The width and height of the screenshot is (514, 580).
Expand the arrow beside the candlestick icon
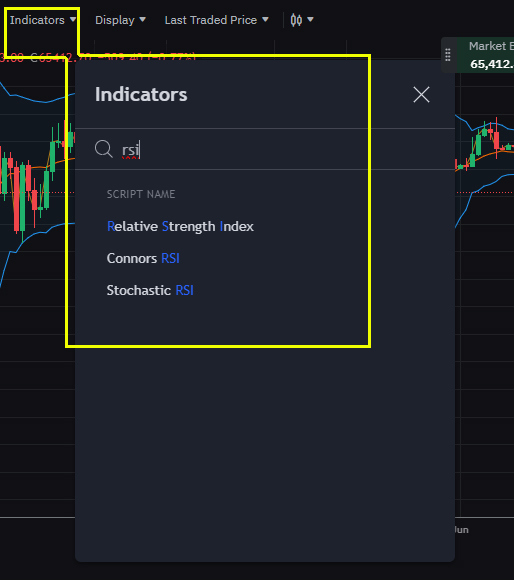tap(310, 20)
